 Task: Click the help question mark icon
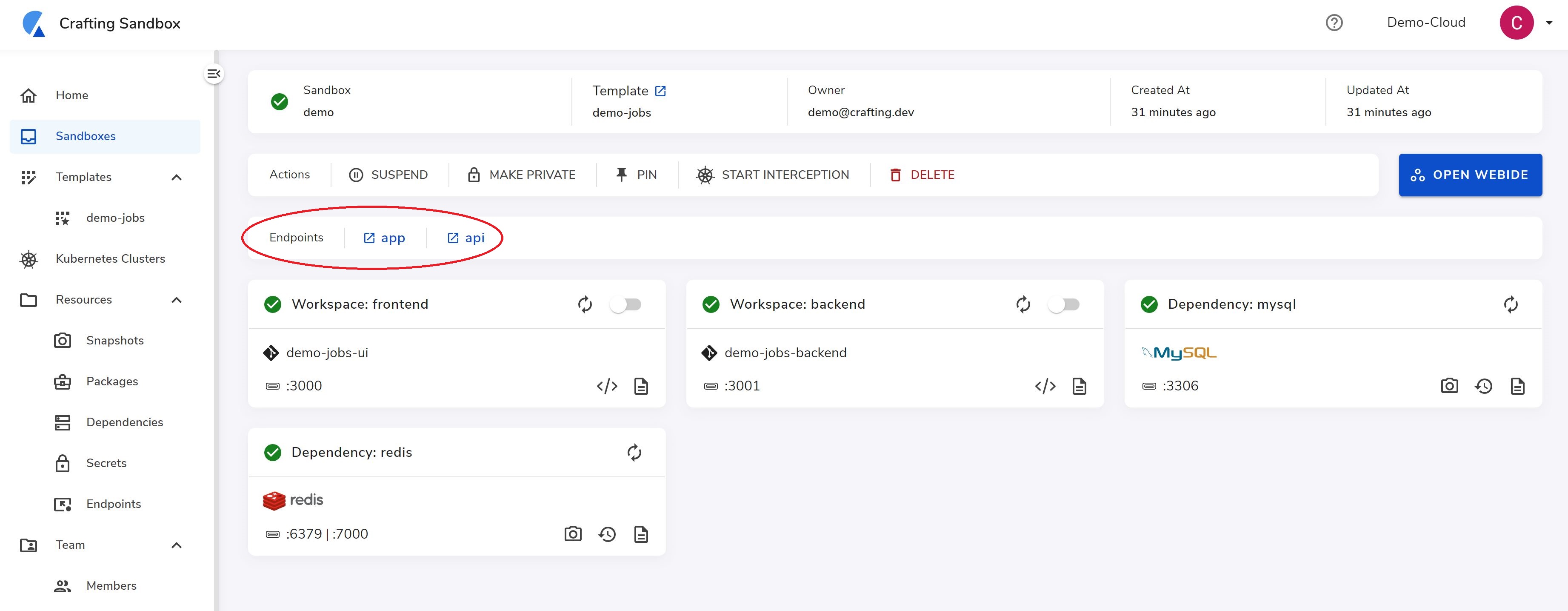pyautogui.click(x=1334, y=23)
